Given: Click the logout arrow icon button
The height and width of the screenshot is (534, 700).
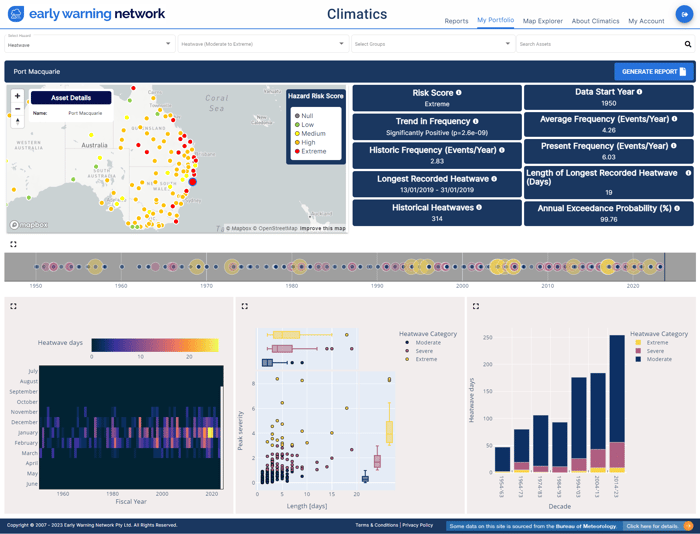Looking at the screenshot, I should 684,14.
